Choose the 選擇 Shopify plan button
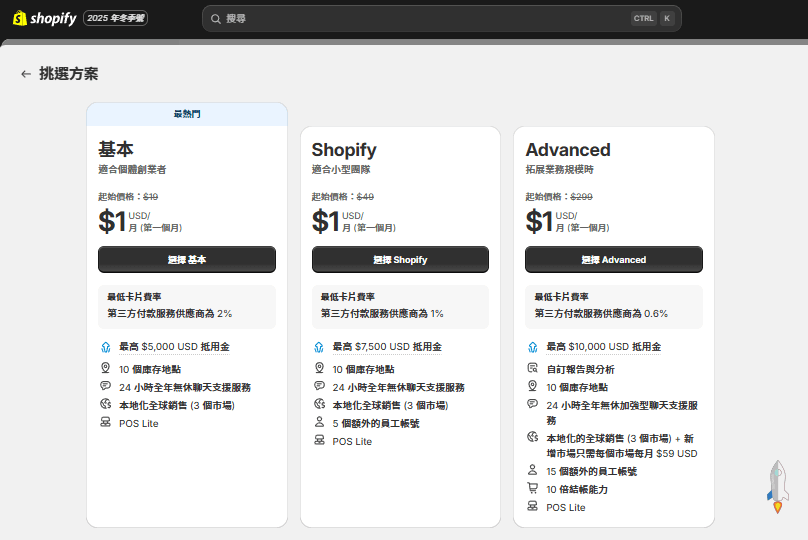 coord(400,259)
